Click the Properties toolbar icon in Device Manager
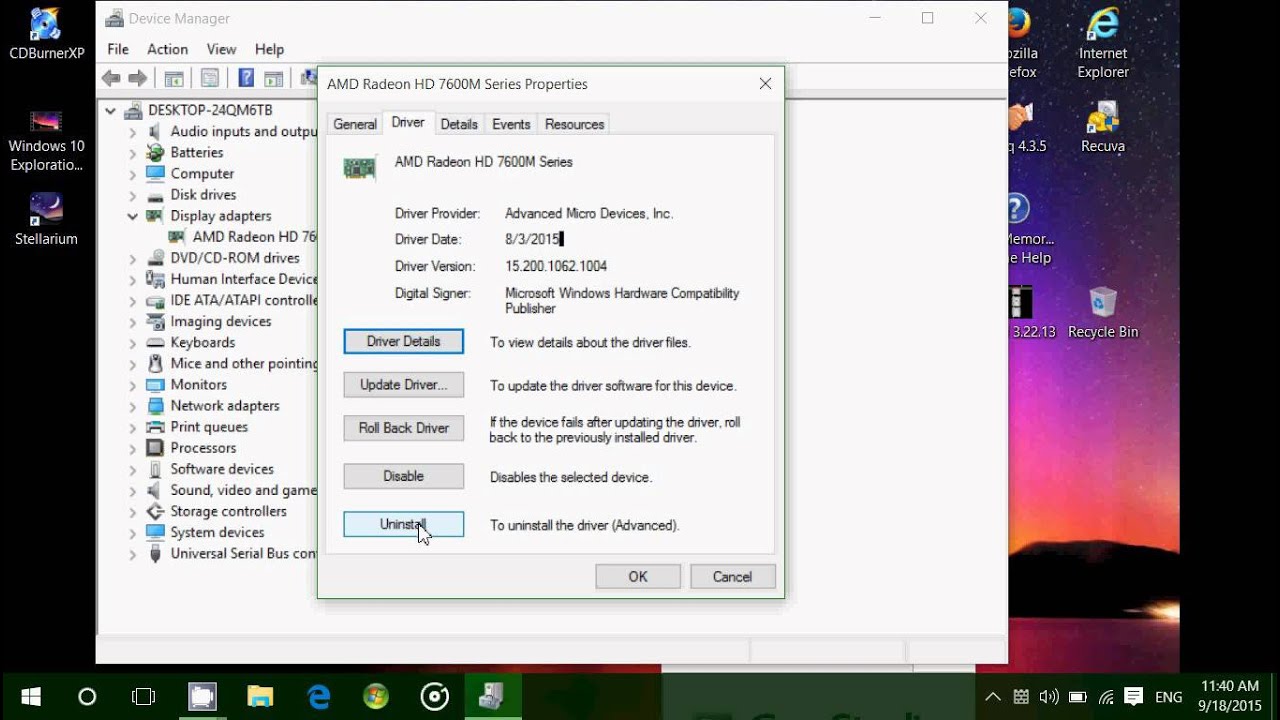This screenshot has width=1280, height=720. (x=209, y=78)
